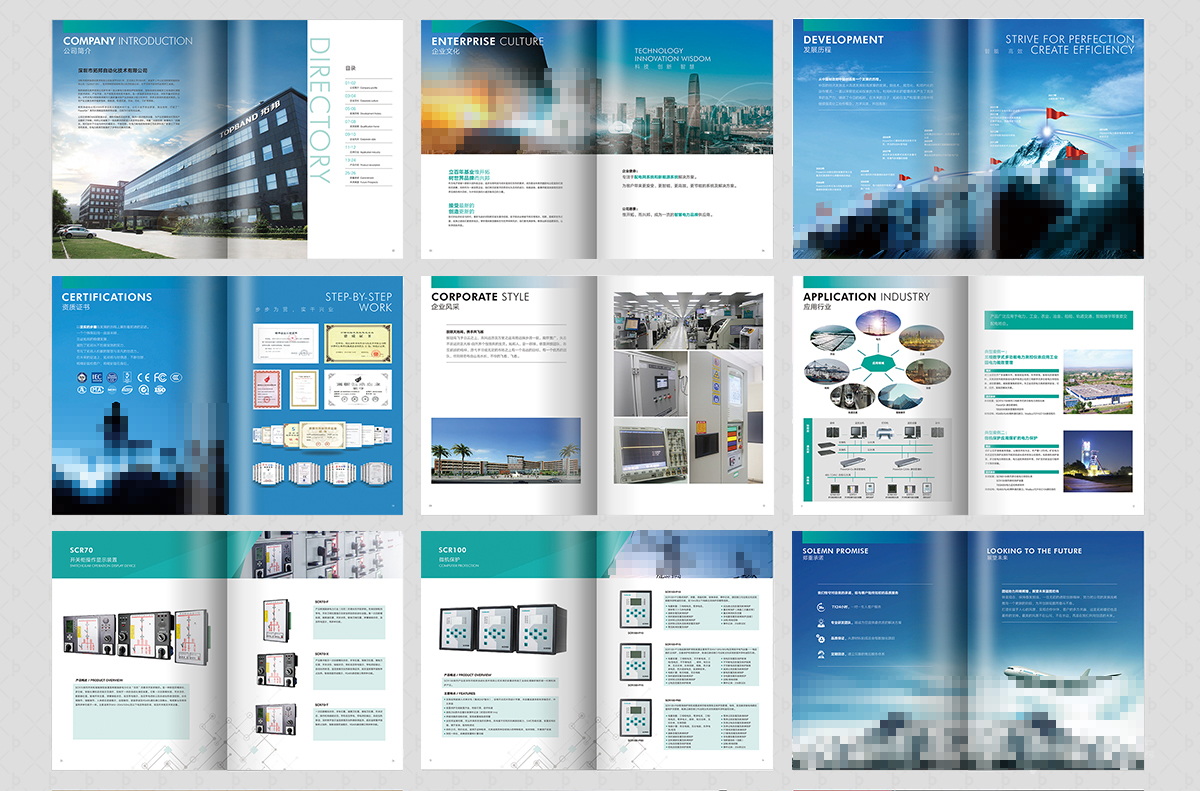Select the SCR70 product page spread
The width and height of the screenshot is (1200, 791).
tap(228, 650)
